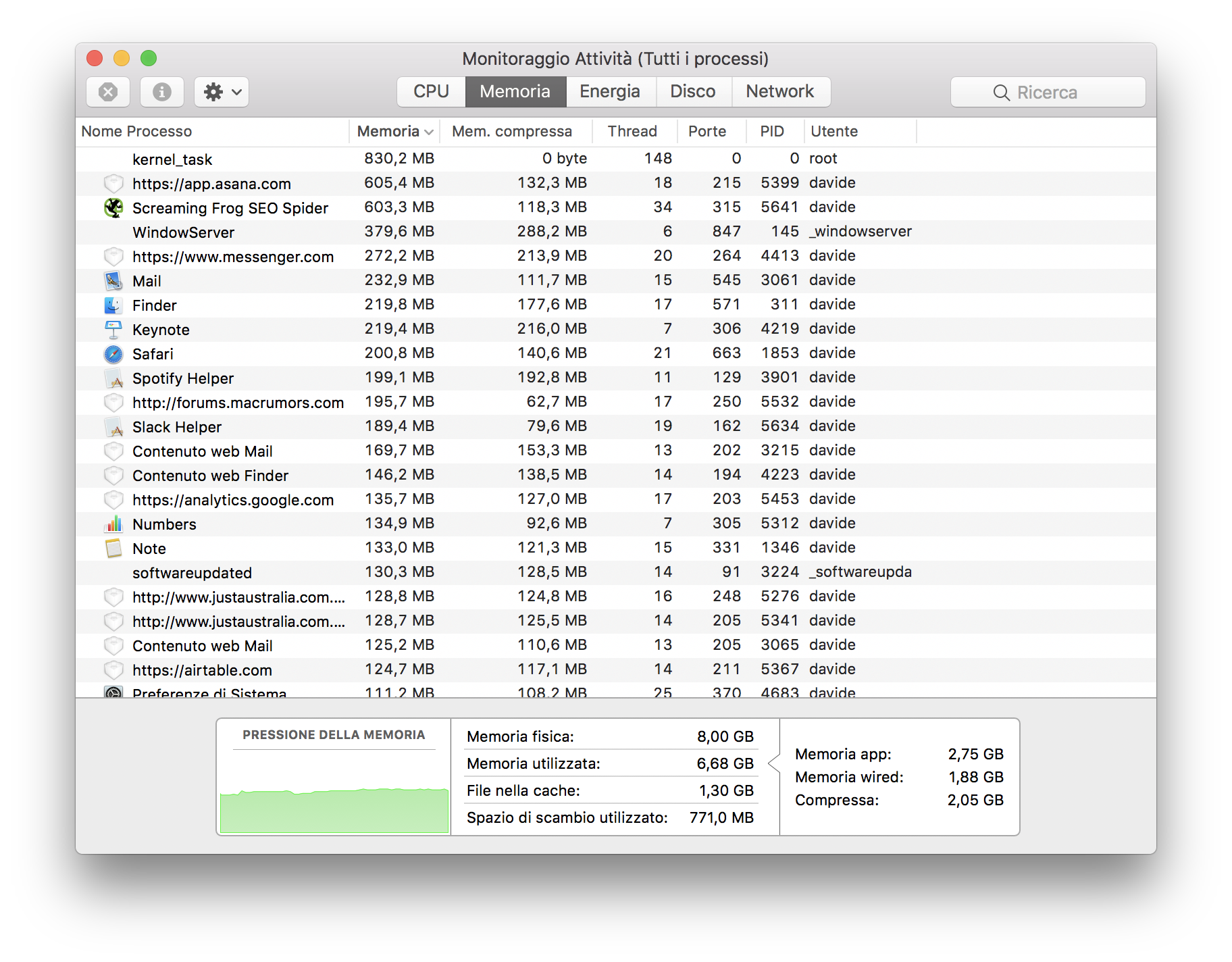Click the File nella cache 1,30 GB value
The height and width of the screenshot is (962, 1232).
(726, 790)
